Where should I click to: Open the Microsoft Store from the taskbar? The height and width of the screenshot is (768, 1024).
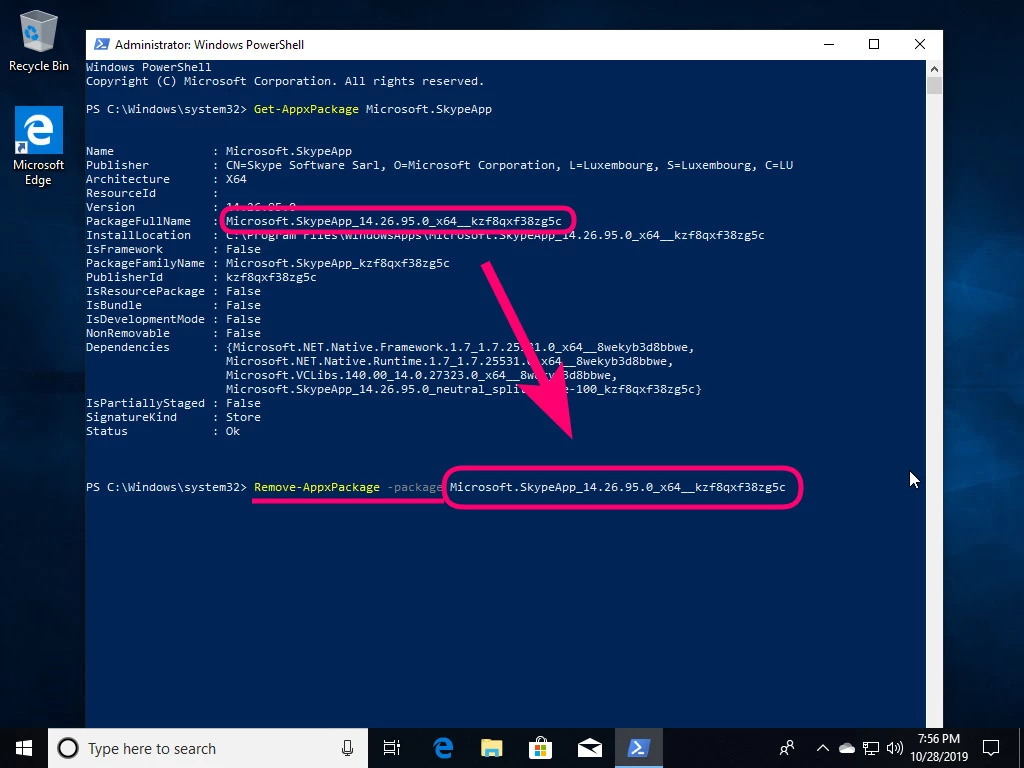coord(540,747)
